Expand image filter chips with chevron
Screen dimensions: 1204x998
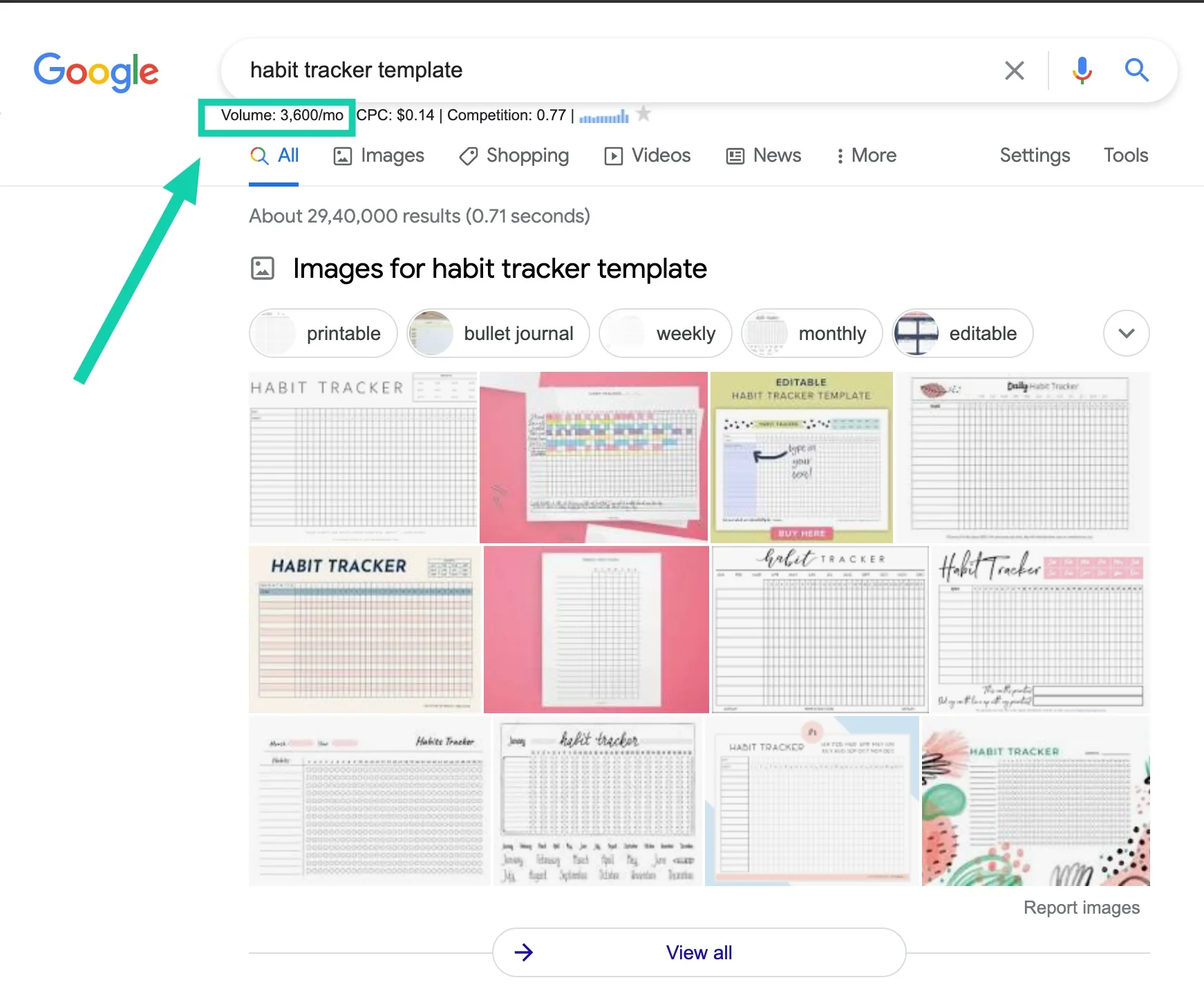pyautogui.click(x=1126, y=333)
